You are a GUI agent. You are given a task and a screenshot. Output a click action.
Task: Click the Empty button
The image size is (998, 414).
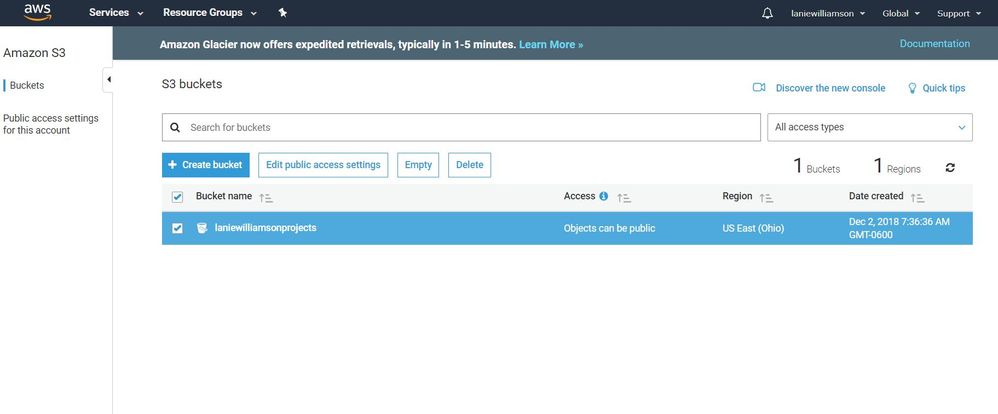pos(418,165)
